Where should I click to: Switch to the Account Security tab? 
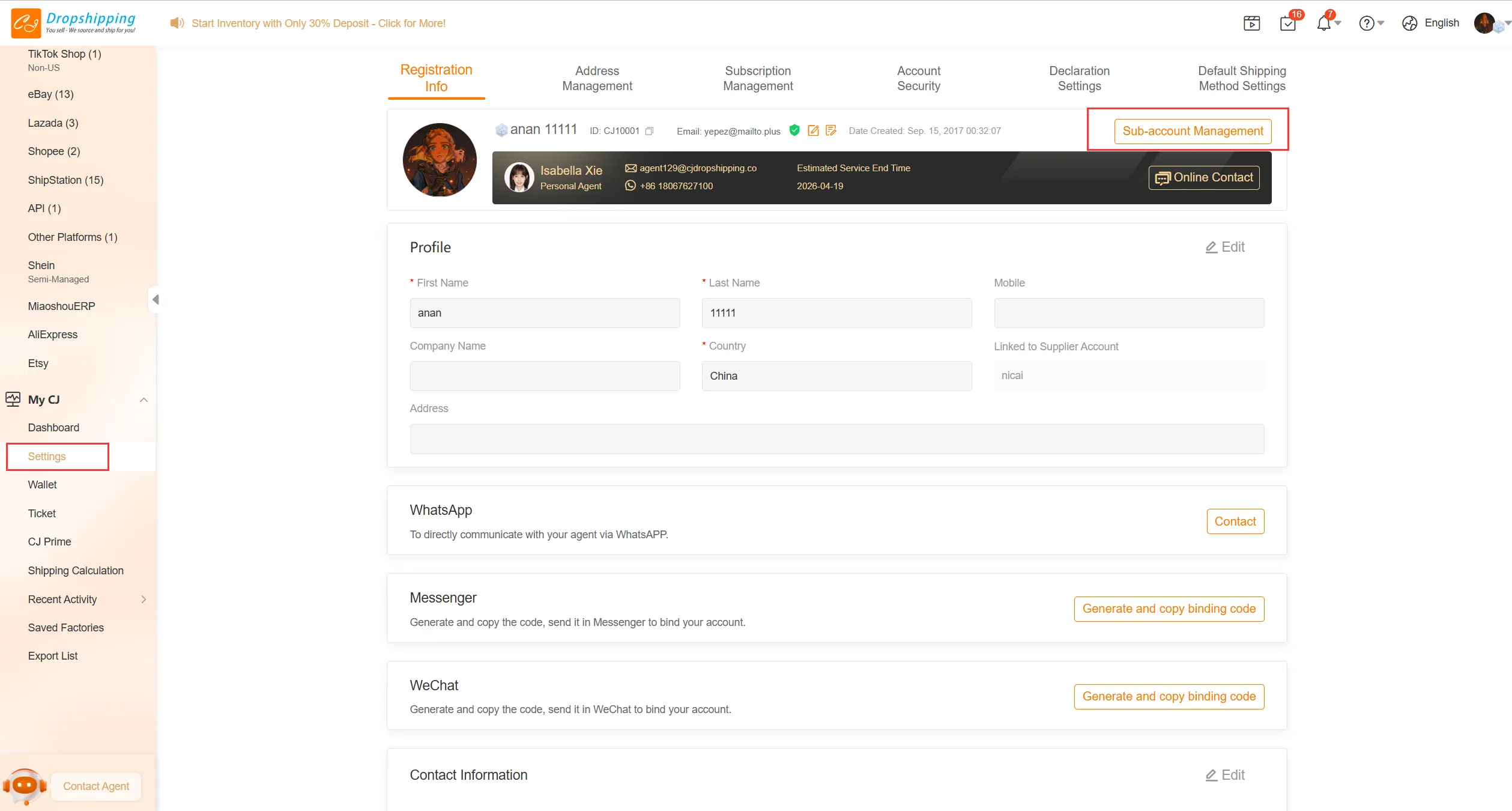[x=918, y=78]
